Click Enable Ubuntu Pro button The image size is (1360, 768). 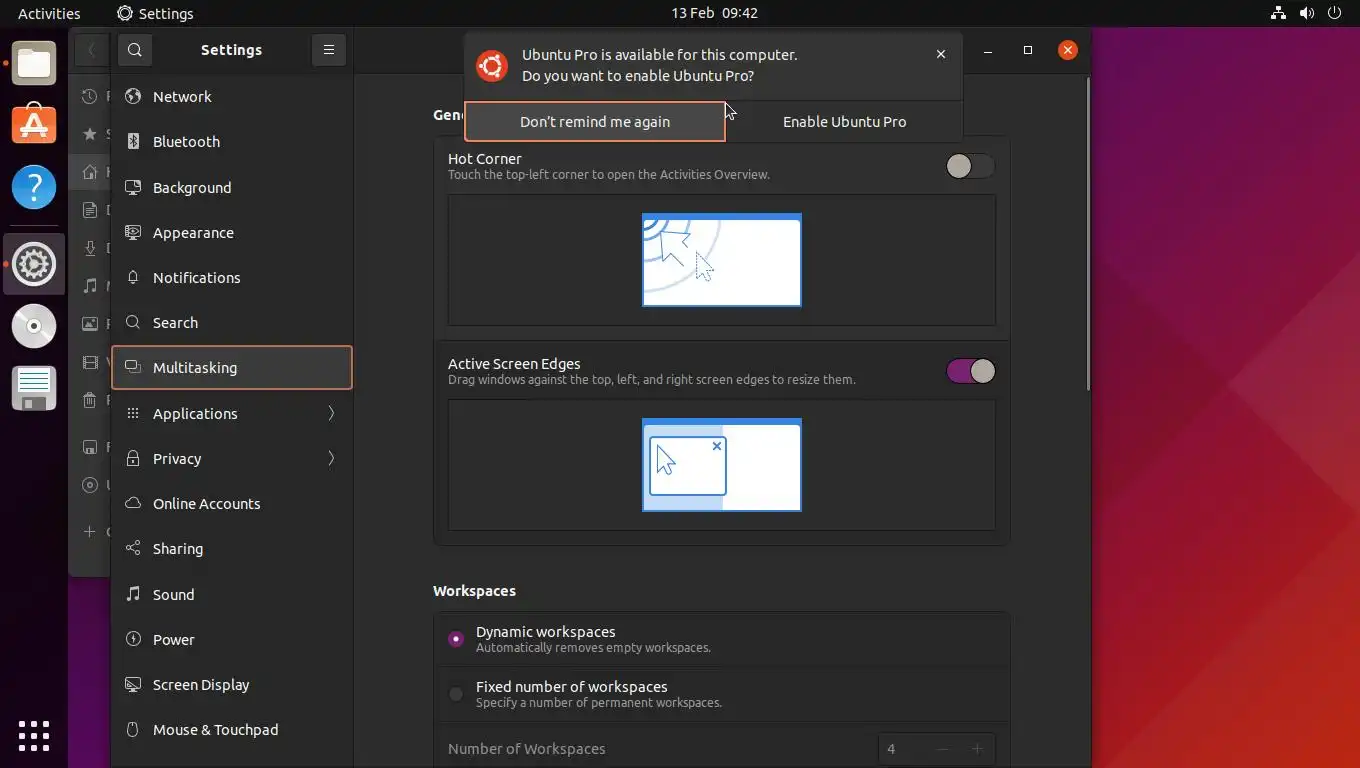pos(844,122)
